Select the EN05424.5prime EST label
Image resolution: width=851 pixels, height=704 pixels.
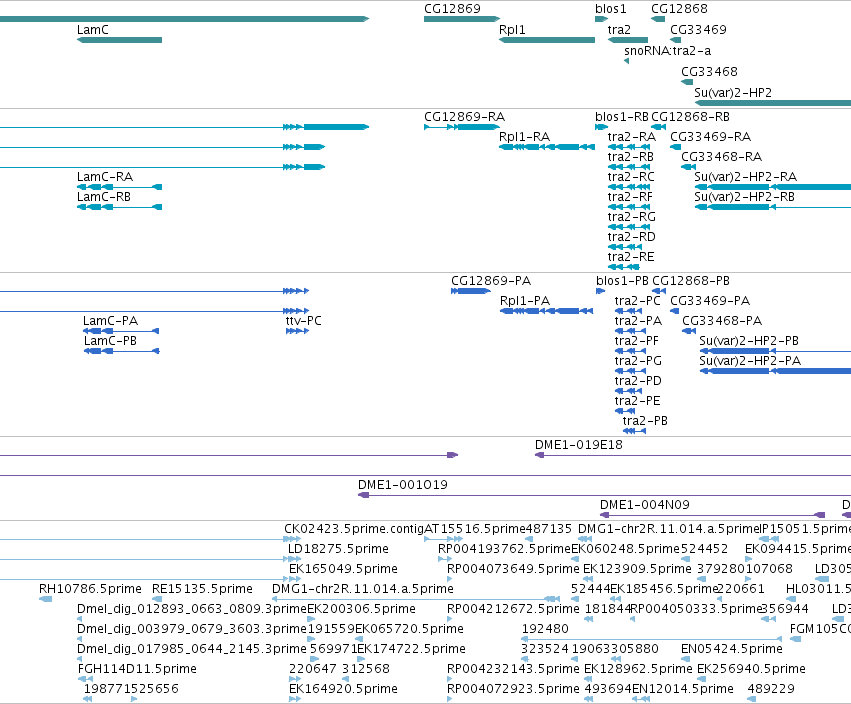[732, 649]
